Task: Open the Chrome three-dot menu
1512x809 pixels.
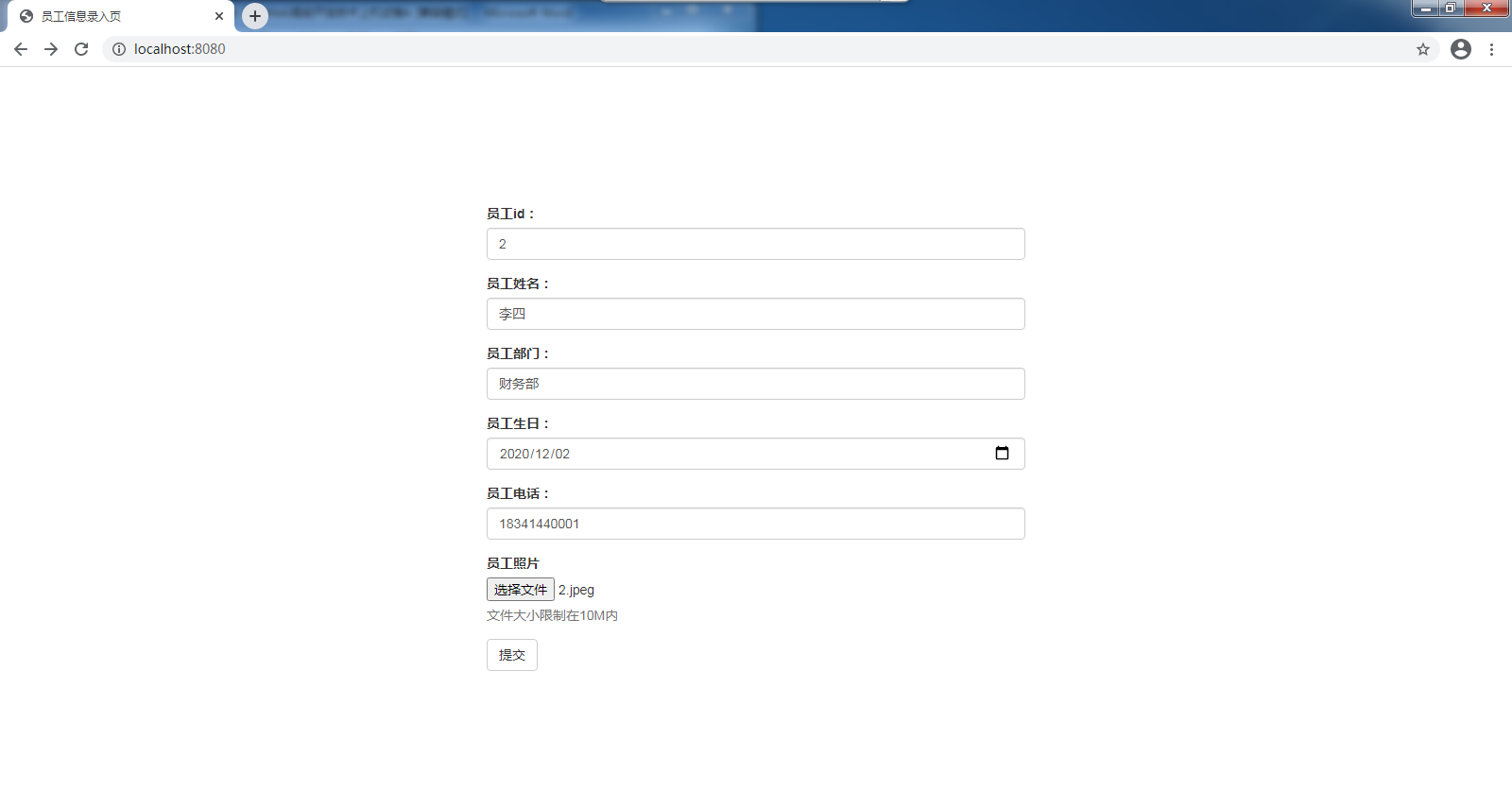Action: point(1491,49)
